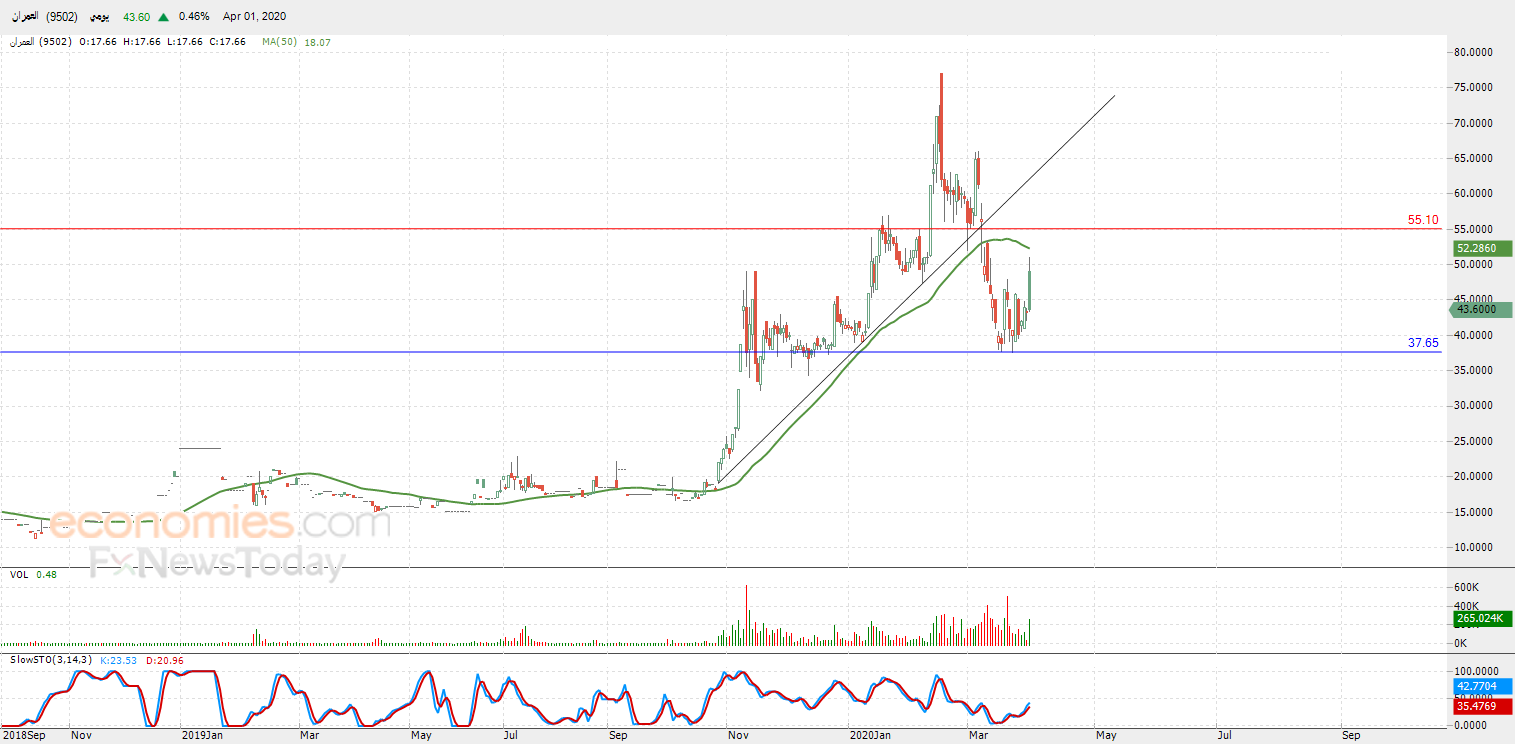1515x744 pixels.
Task: Click the green up-triangle price change indicator
Action: (x=163, y=17)
